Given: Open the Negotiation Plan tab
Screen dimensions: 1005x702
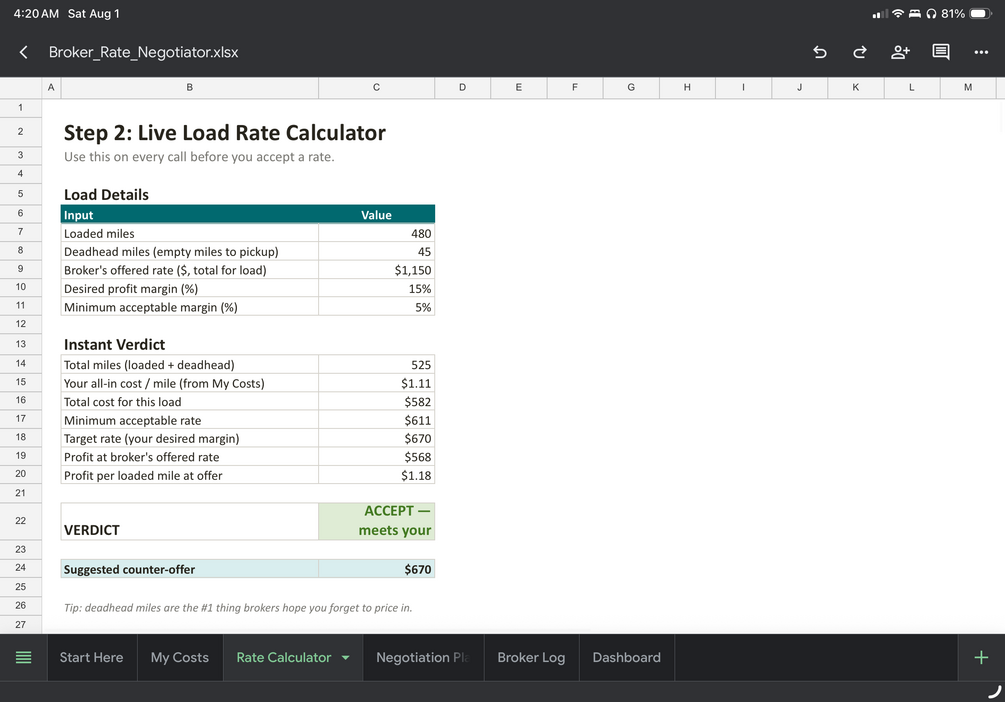Looking at the screenshot, I should [423, 658].
